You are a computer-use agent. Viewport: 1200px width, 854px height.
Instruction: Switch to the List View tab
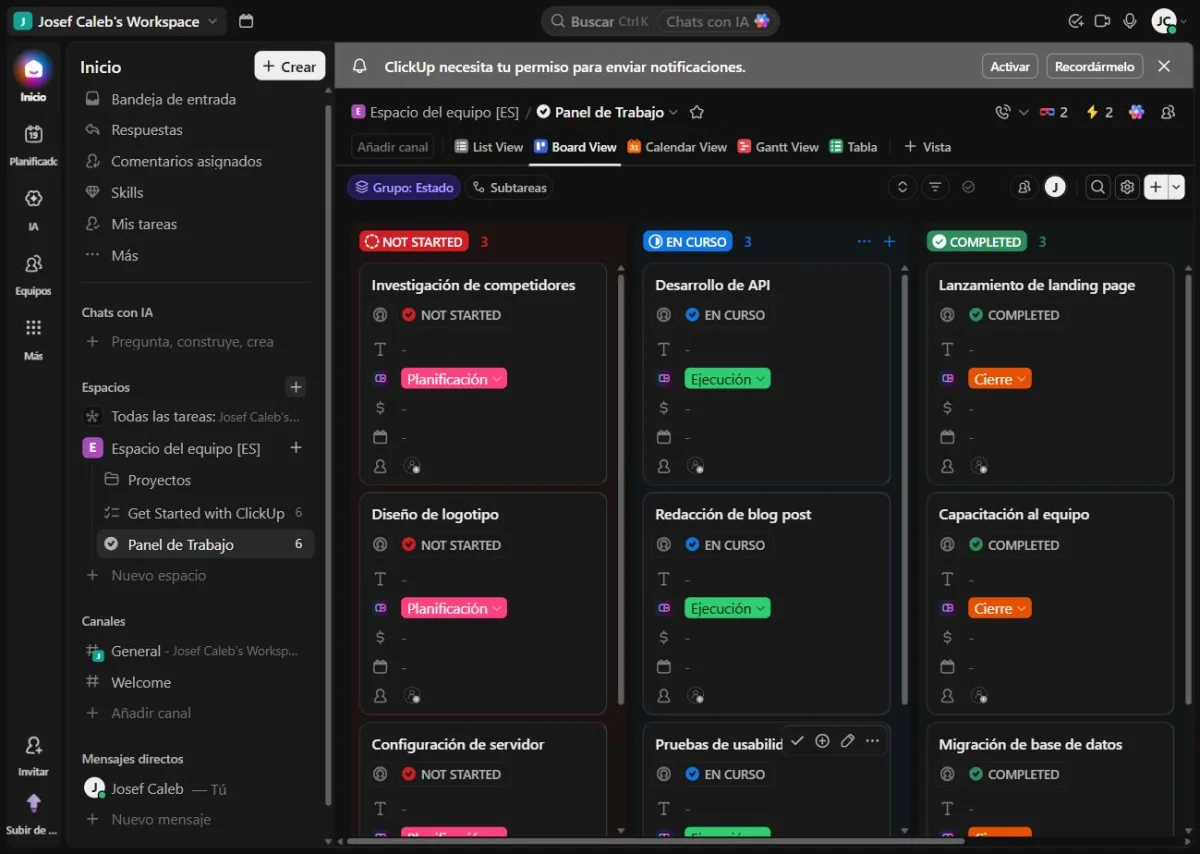click(488, 147)
